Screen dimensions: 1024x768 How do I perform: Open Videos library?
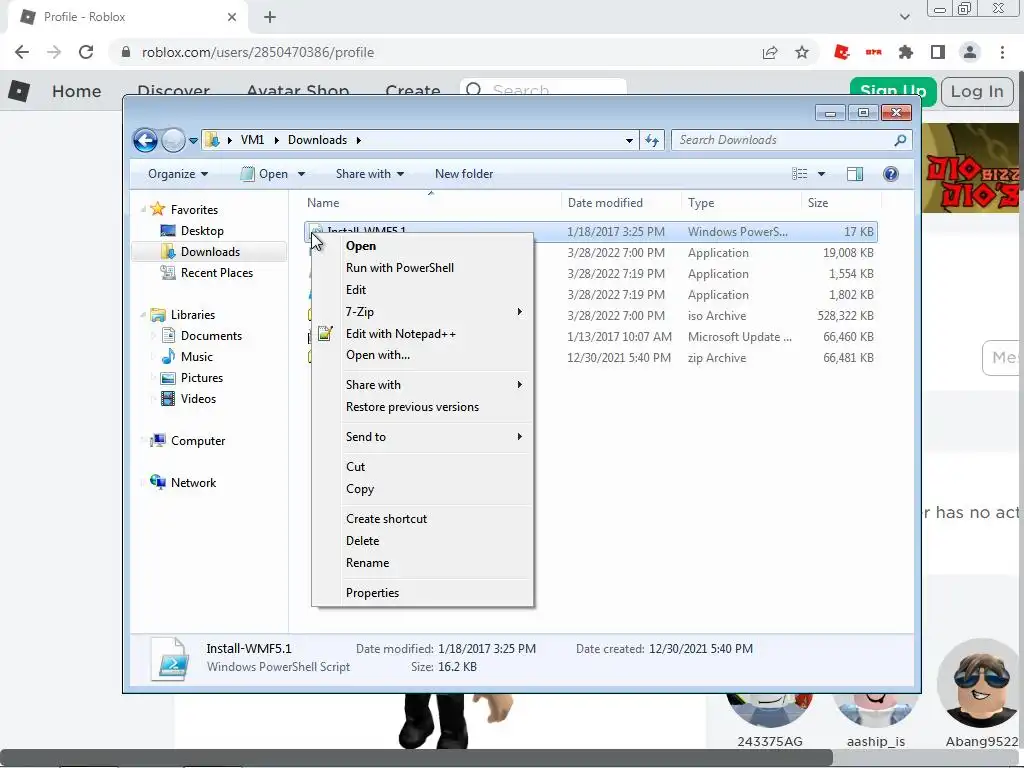198,398
